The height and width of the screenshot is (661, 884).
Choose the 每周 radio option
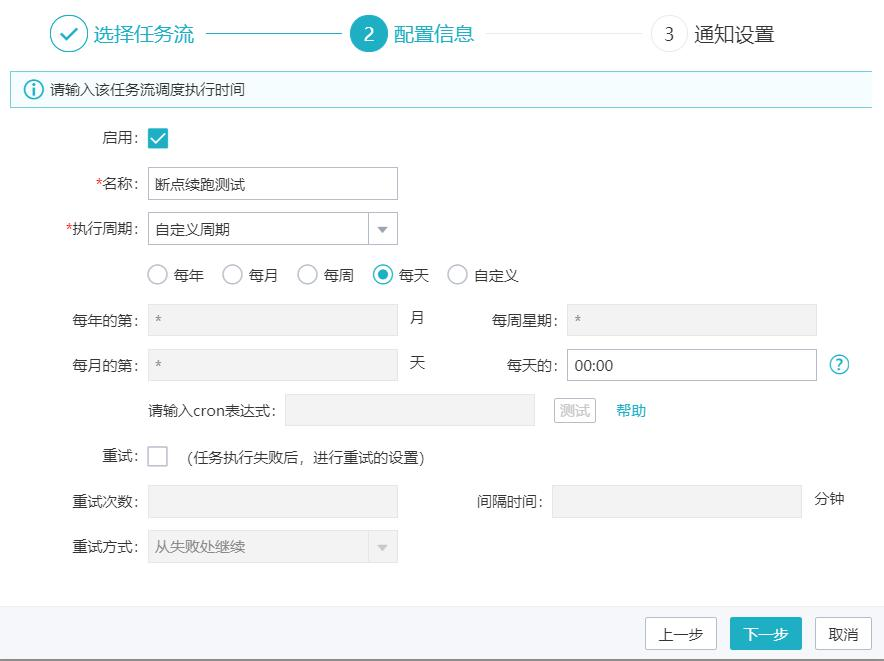[x=308, y=275]
